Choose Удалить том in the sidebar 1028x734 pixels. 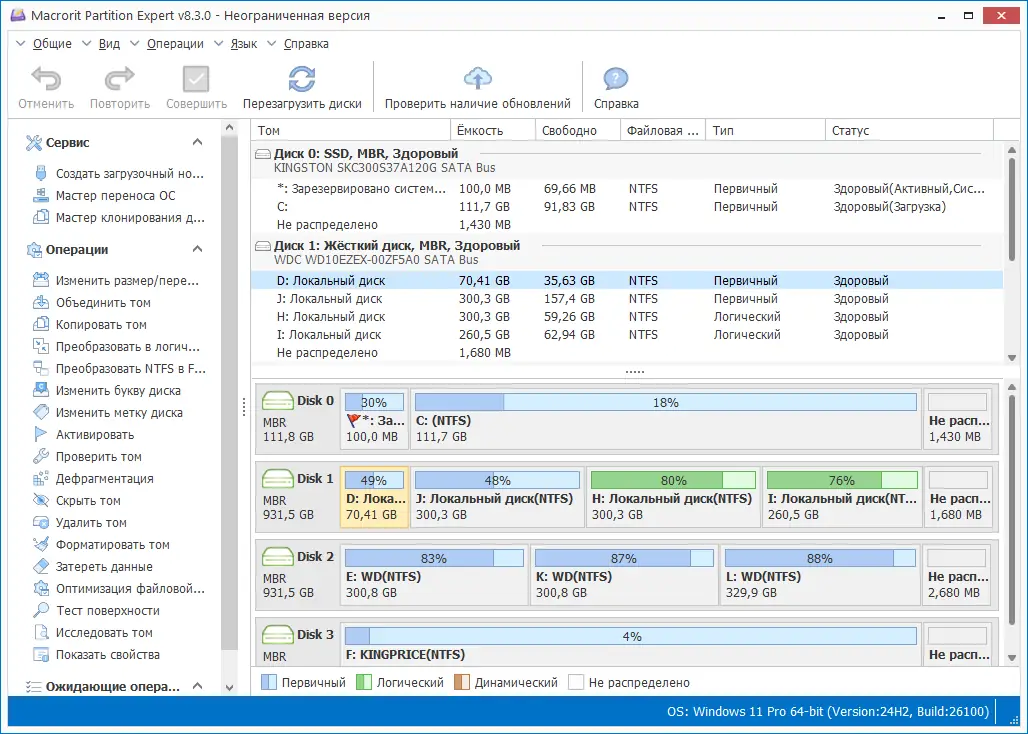(x=91, y=523)
